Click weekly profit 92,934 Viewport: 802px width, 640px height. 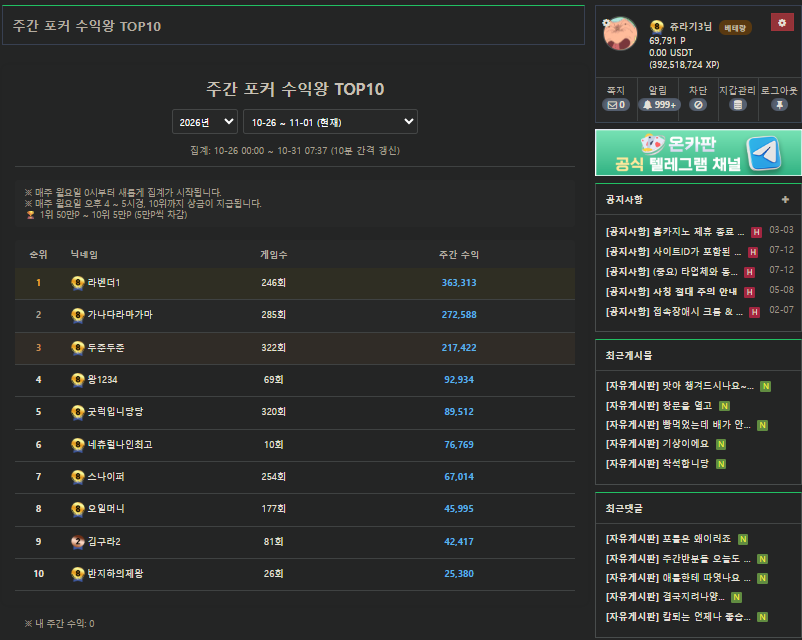[x=459, y=380]
